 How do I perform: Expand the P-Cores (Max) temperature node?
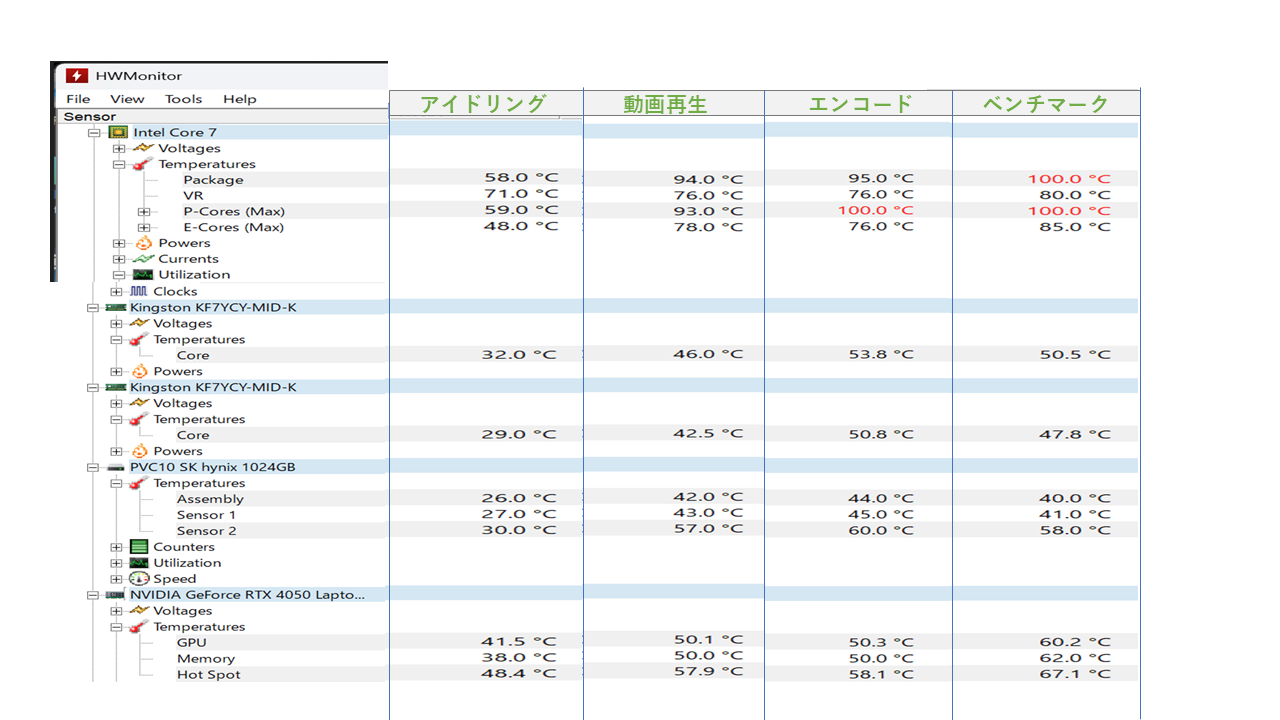tap(143, 212)
